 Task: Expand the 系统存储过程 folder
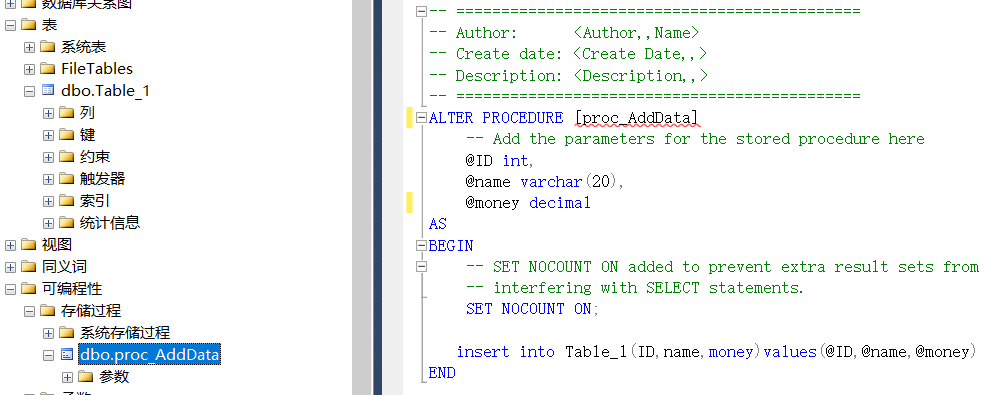(x=48, y=333)
